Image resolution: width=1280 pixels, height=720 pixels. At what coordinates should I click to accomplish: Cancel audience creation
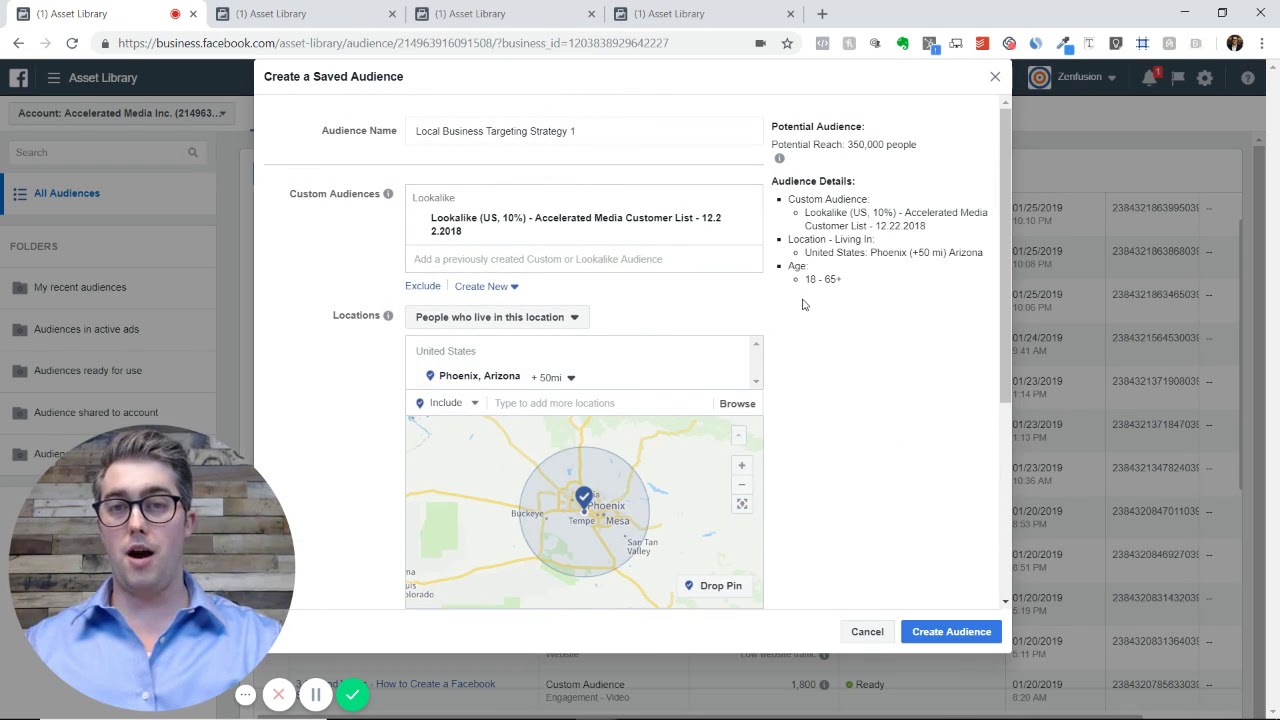[x=867, y=632]
